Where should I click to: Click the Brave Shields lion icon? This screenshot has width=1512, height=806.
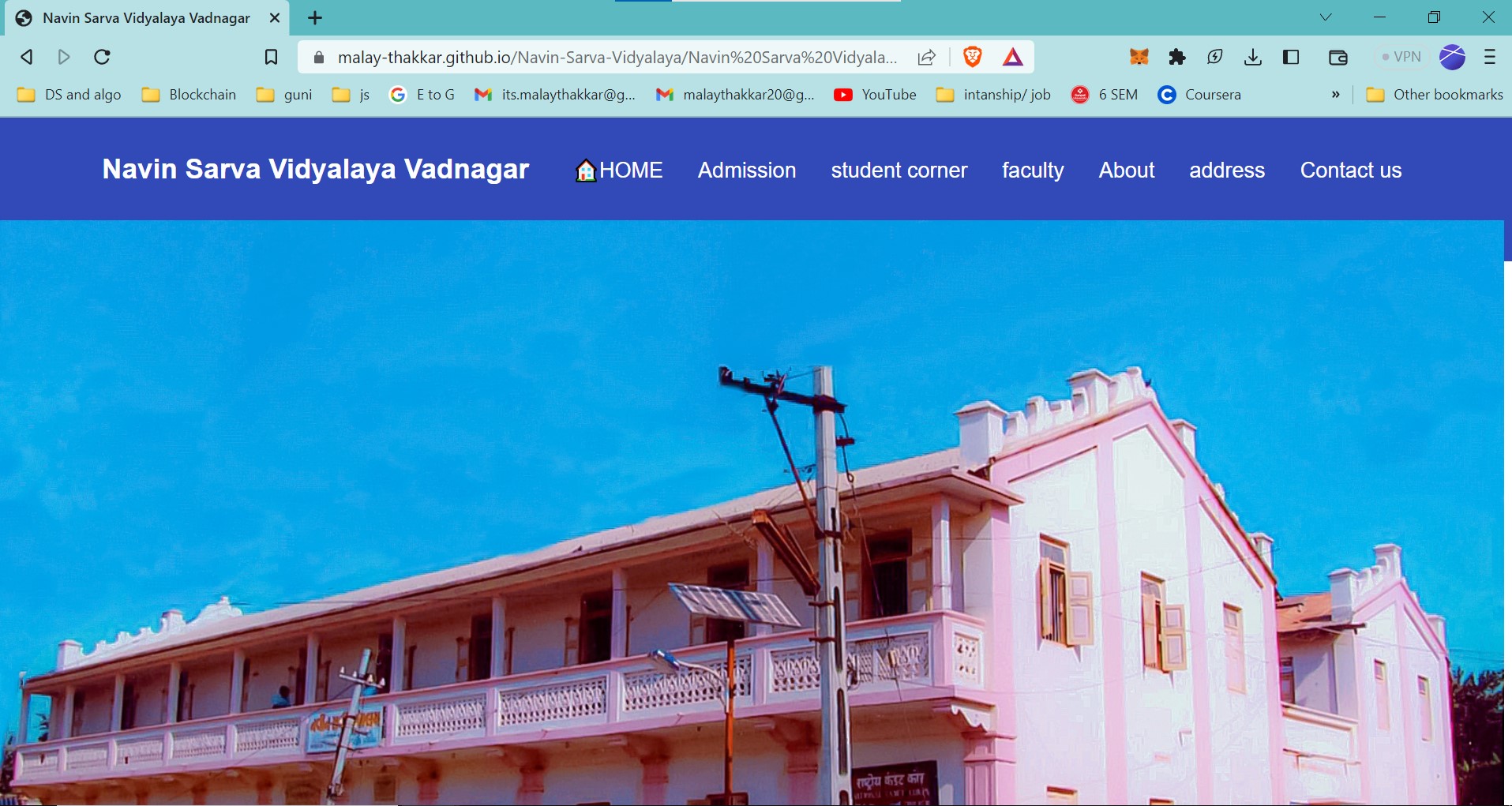tap(972, 57)
